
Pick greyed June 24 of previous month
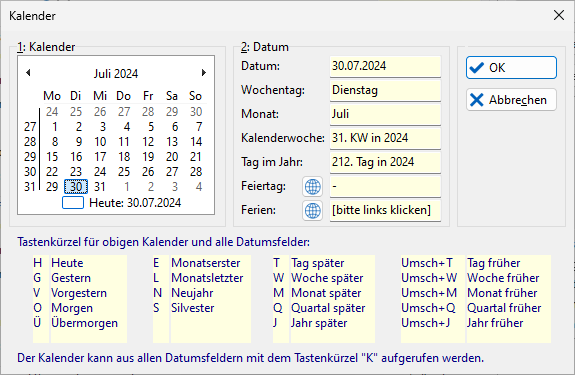[x=52, y=111]
